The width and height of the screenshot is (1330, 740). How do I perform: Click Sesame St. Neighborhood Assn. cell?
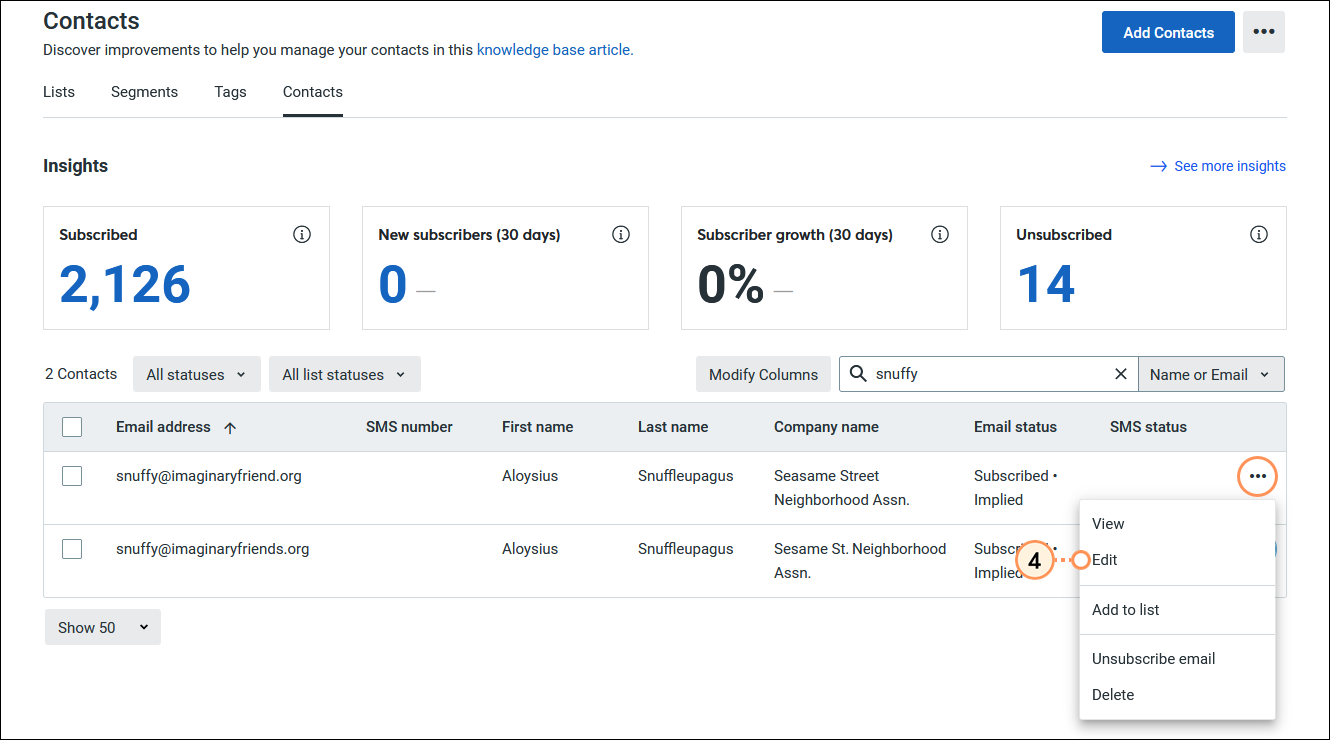(860, 561)
